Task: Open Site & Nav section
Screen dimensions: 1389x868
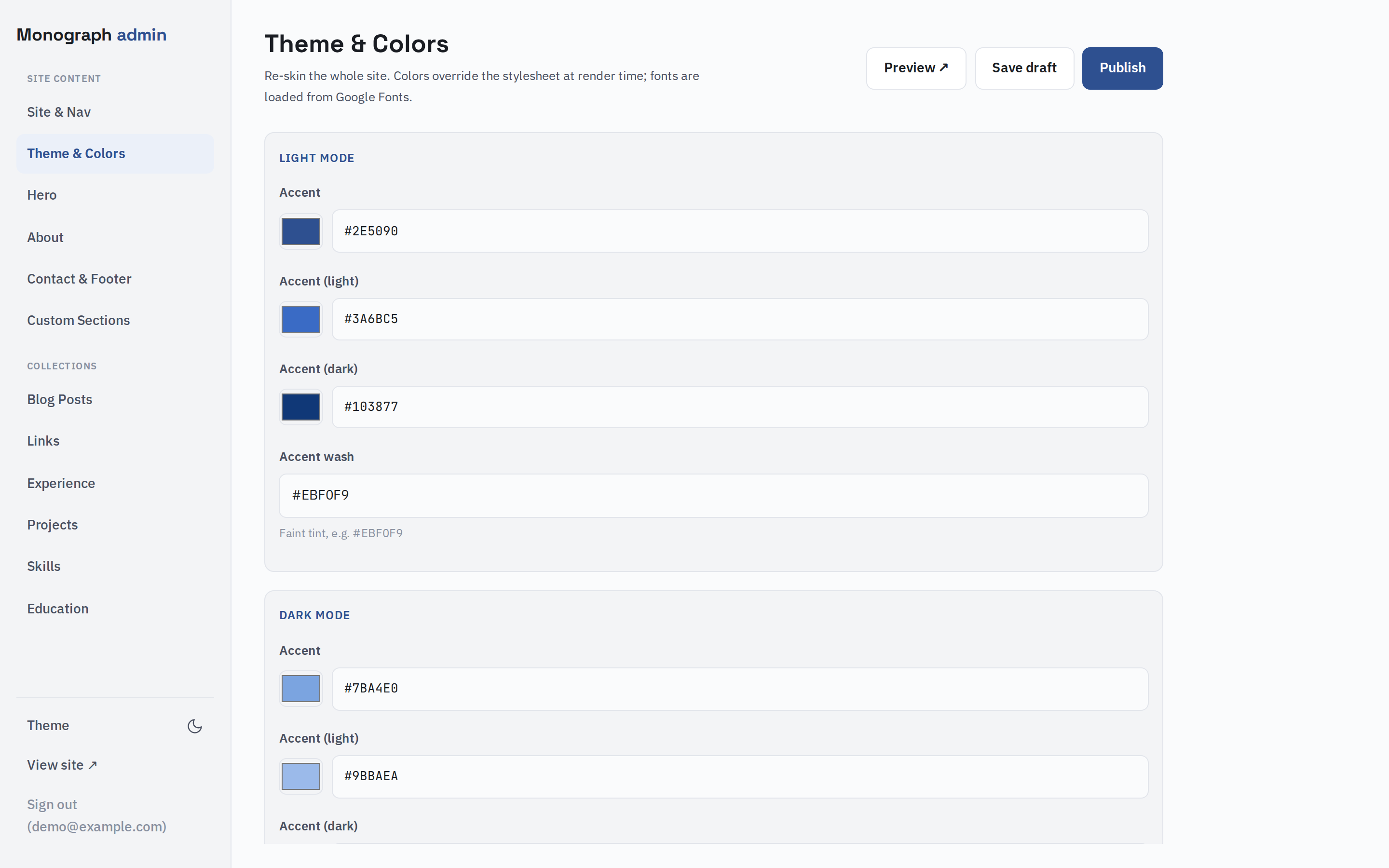Action: (115, 112)
